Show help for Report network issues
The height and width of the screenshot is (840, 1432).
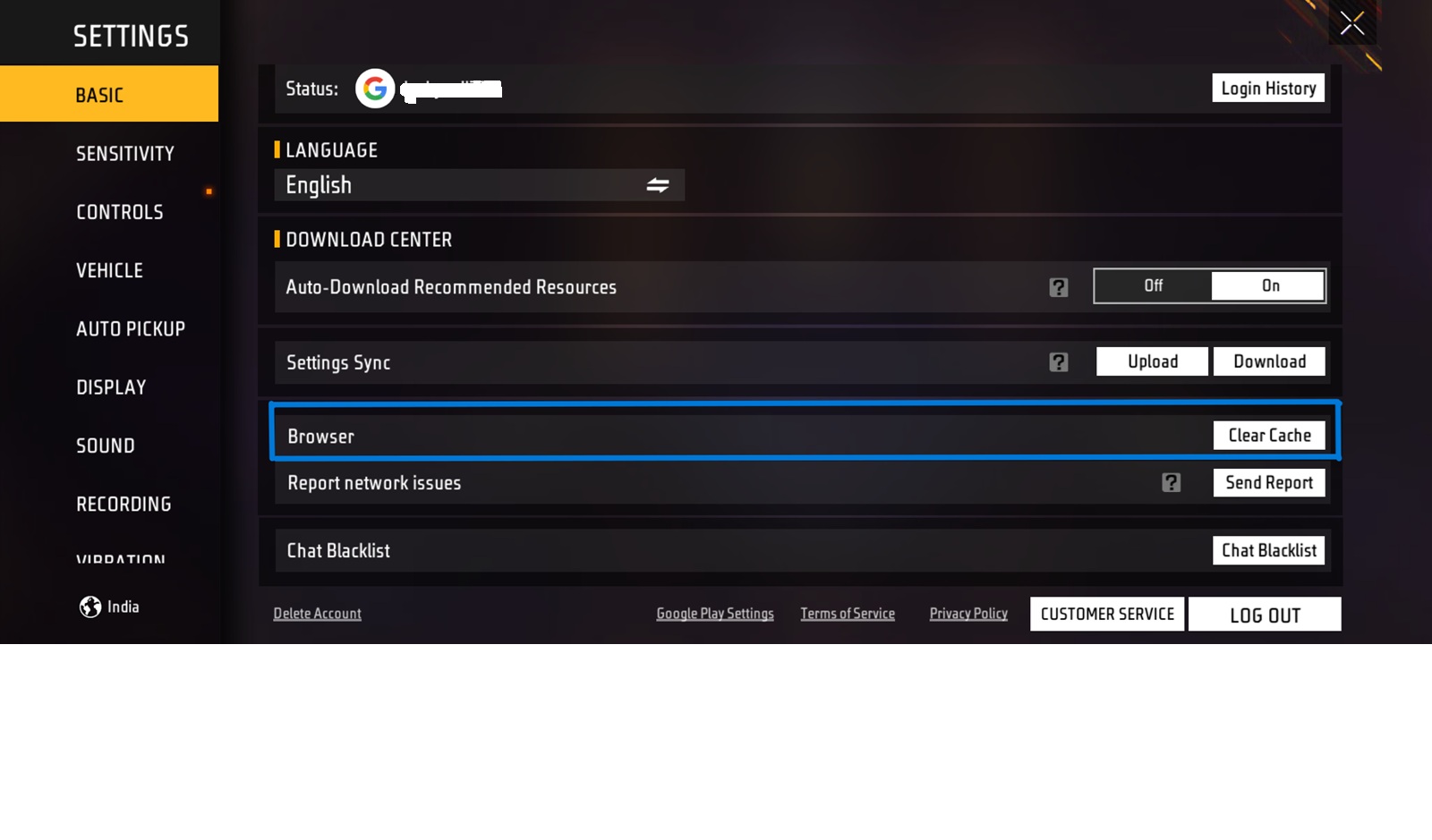(x=1172, y=483)
